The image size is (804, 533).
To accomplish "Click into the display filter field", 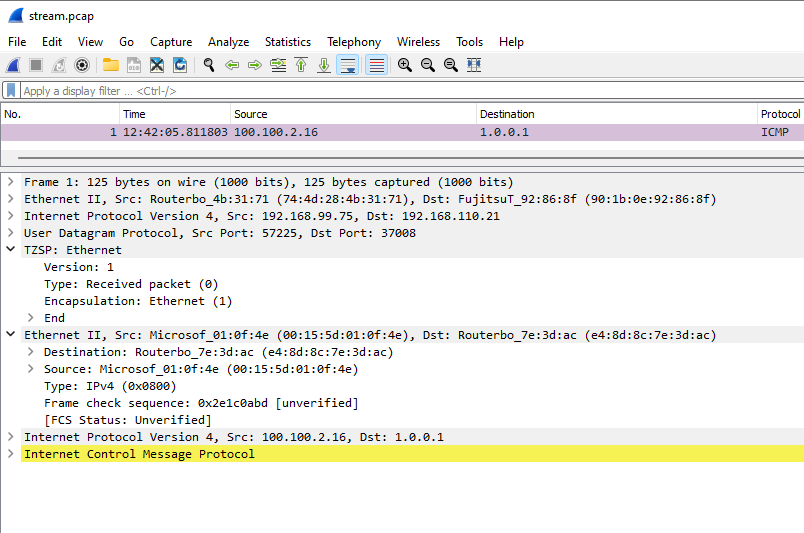I will point(412,91).
